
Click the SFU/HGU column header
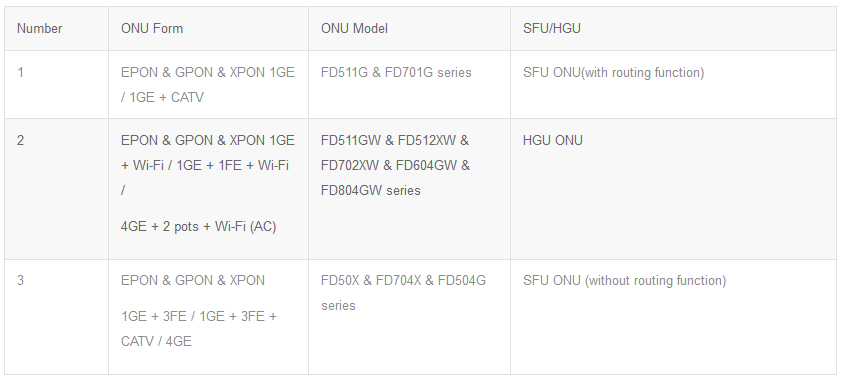(674, 29)
